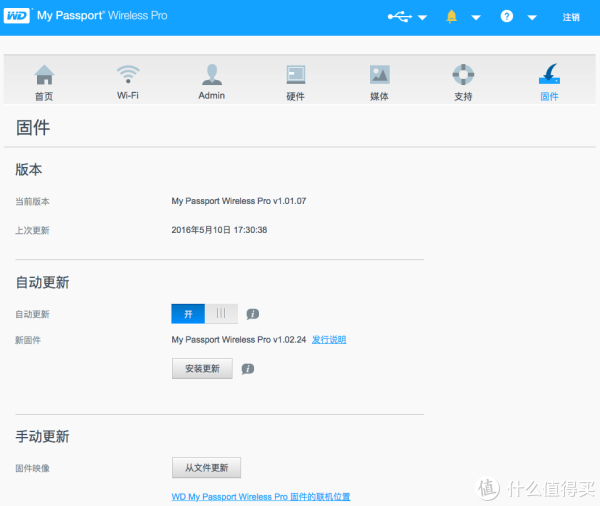Select the 固件 firmware tab
Viewport: 600px width, 506px height.
pyautogui.click(x=549, y=82)
